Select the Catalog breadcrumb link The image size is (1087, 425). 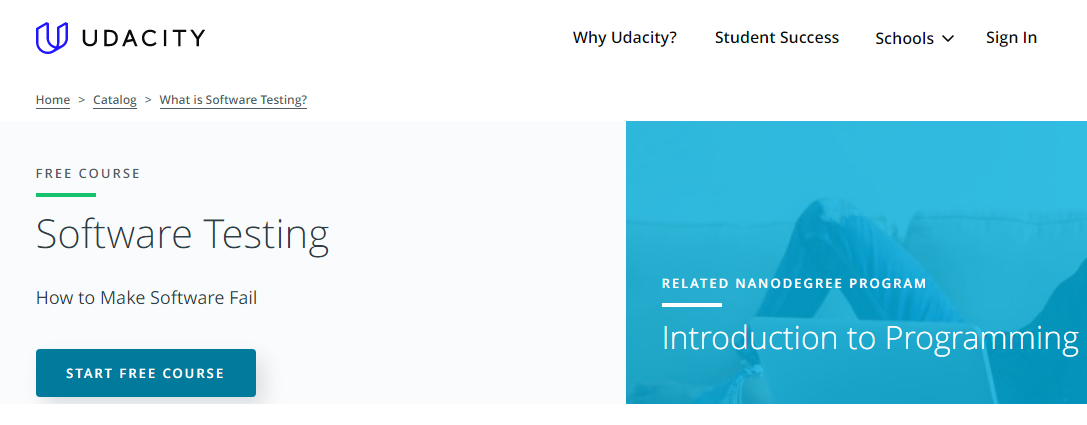point(115,100)
